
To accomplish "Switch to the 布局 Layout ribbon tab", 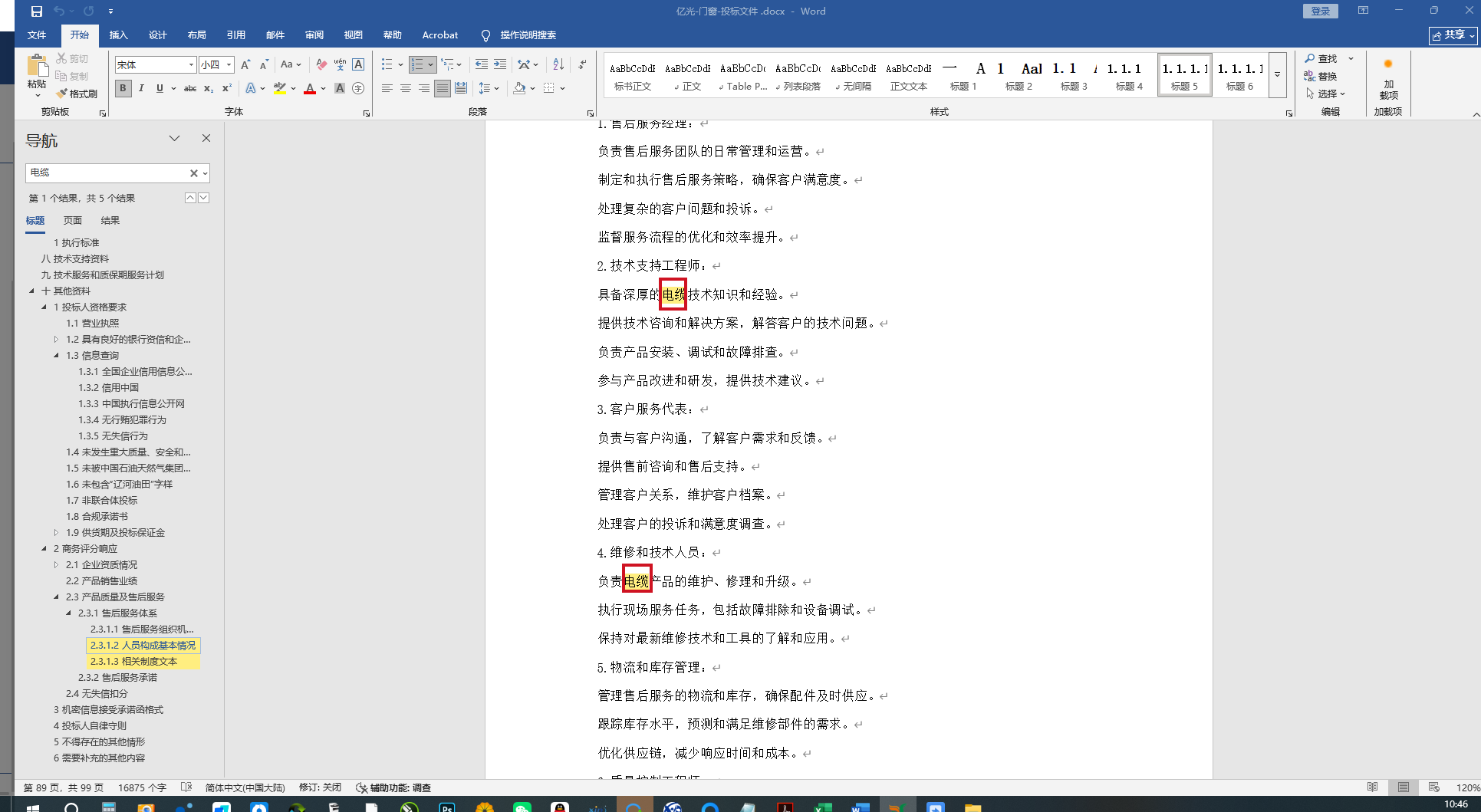I will pyautogui.click(x=196, y=35).
